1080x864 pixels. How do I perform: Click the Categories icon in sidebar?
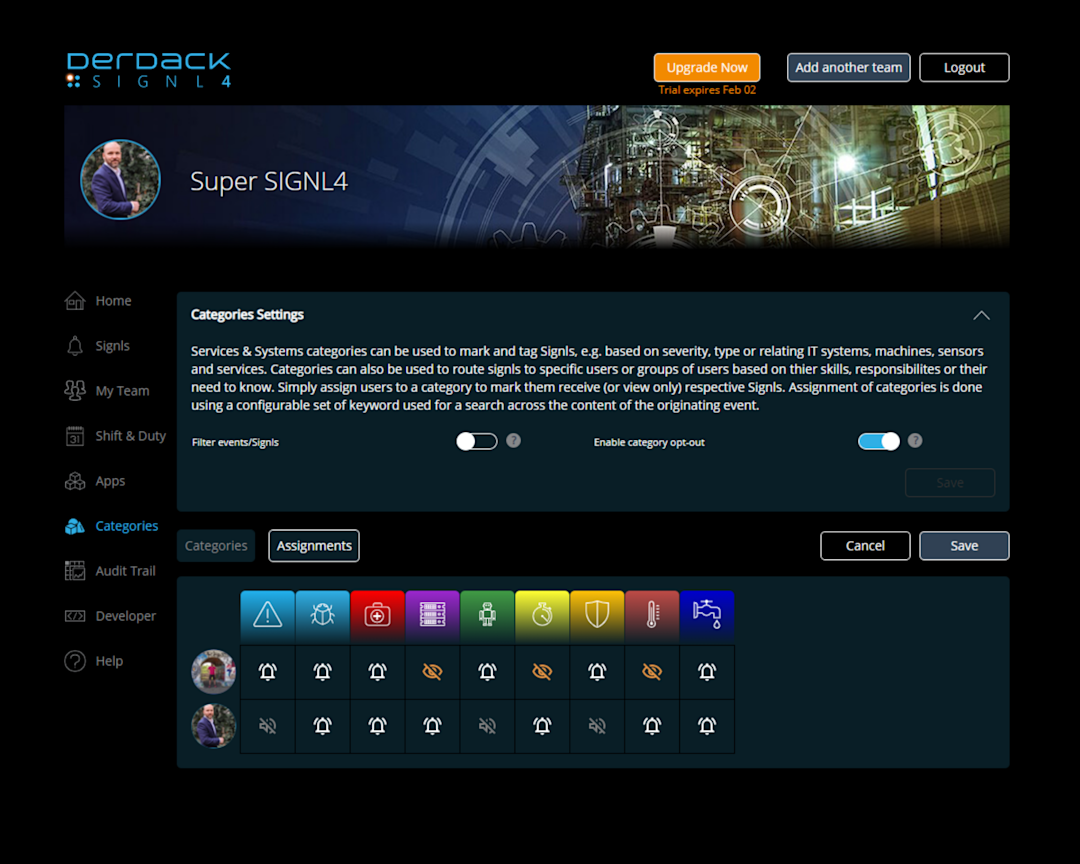[x=75, y=526]
